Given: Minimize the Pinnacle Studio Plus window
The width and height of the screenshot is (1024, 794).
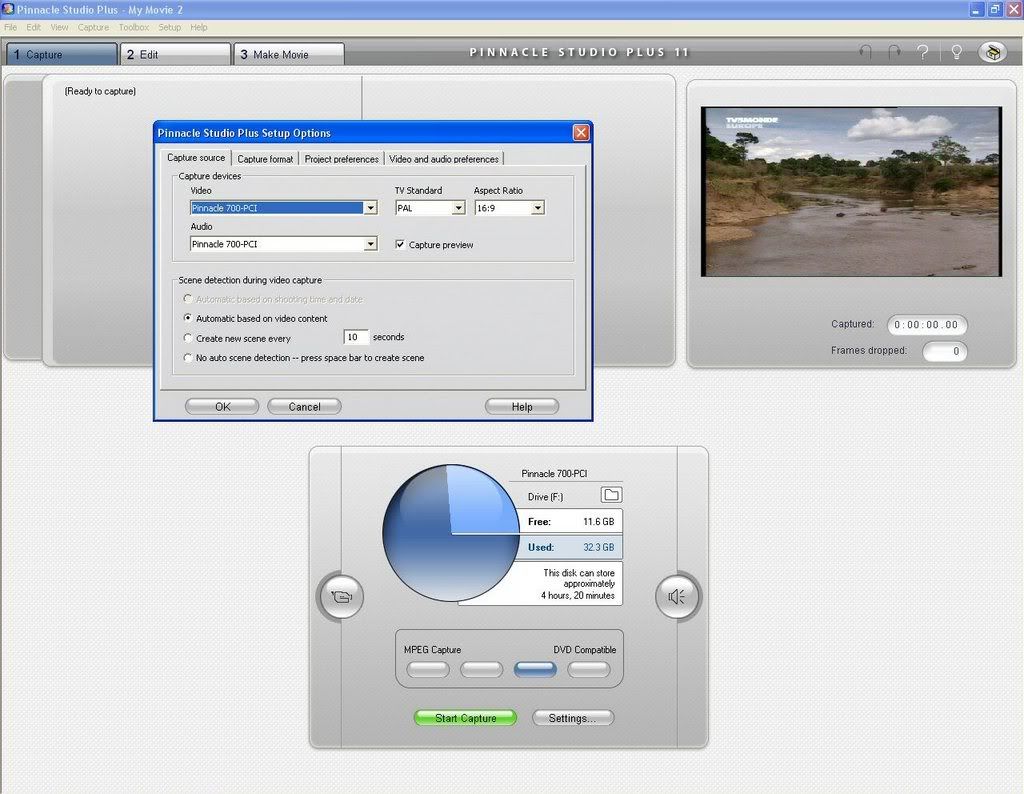Looking at the screenshot, I should (976, 9).
